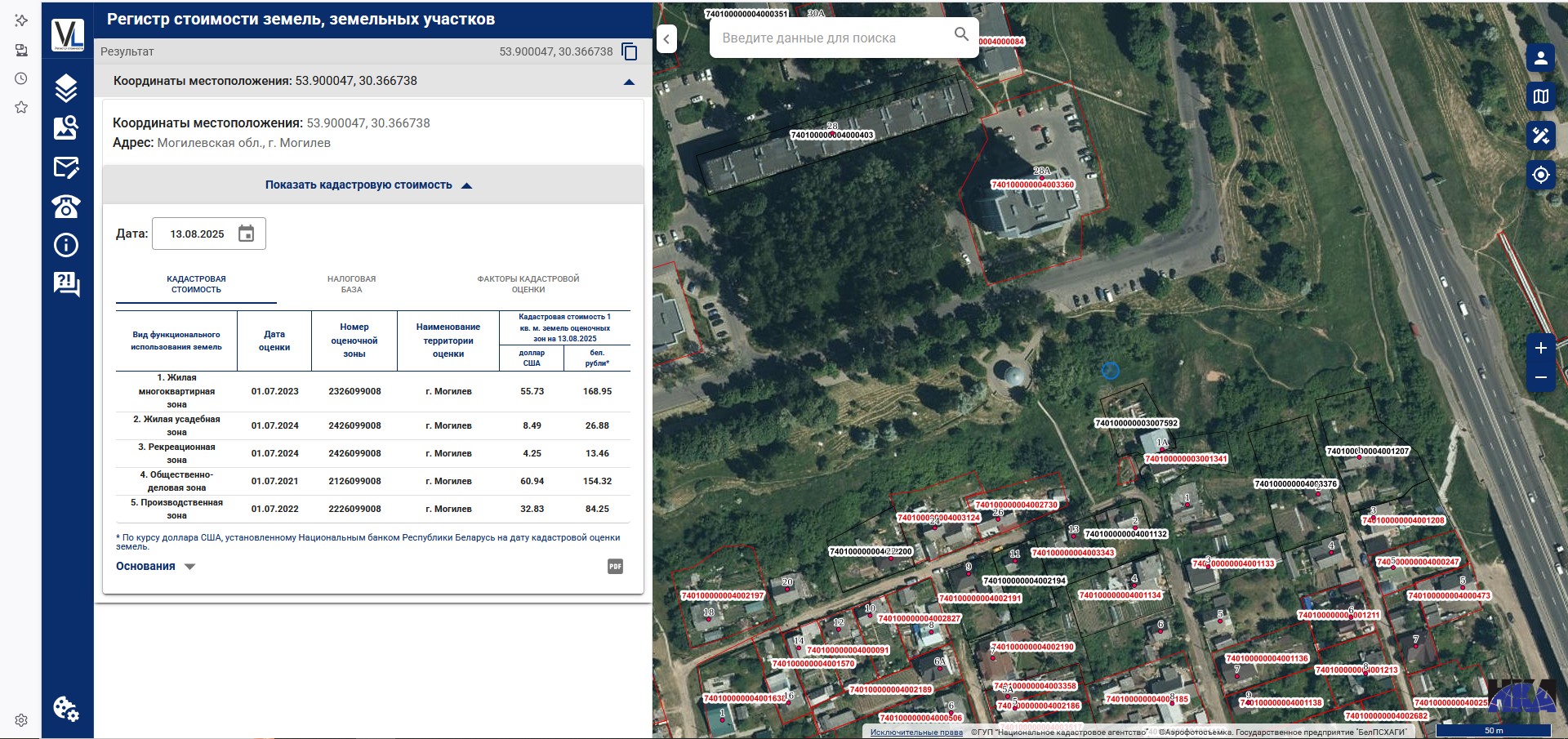Open the map layers panel
Viewport: 1568px width, 739px height.
point(66,87)
